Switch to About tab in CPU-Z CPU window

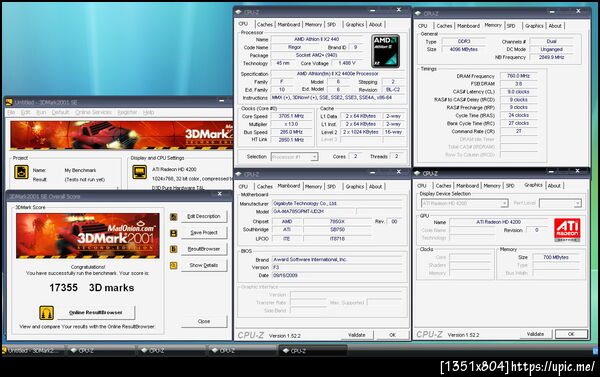pos(375,24)
